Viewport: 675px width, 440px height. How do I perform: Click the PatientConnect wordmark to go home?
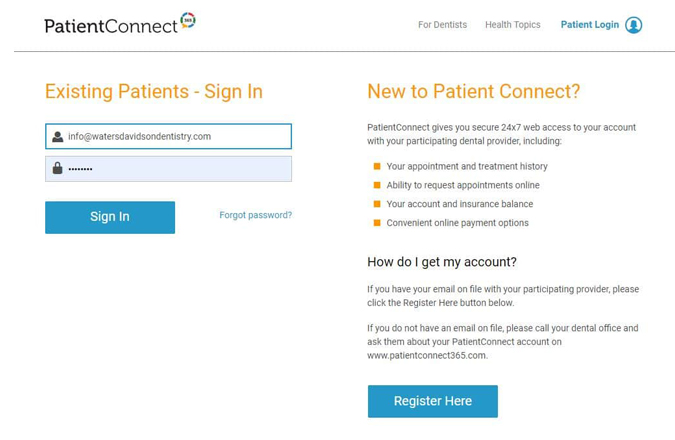click(111, 26)
